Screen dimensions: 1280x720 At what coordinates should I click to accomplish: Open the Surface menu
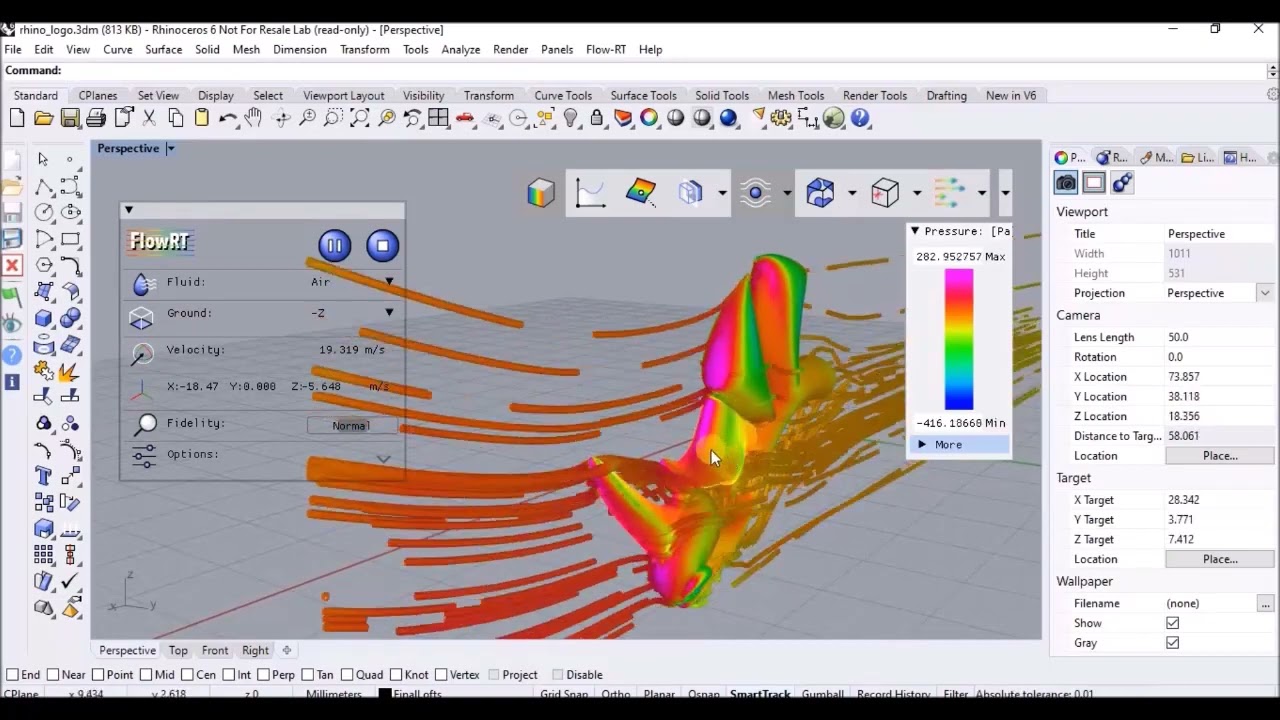[163, 49]
